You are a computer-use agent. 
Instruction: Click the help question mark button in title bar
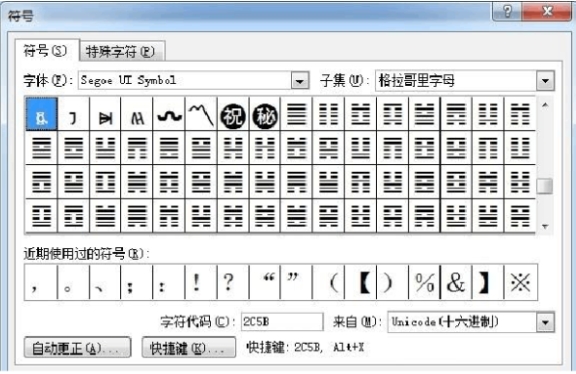pos(507,12)
